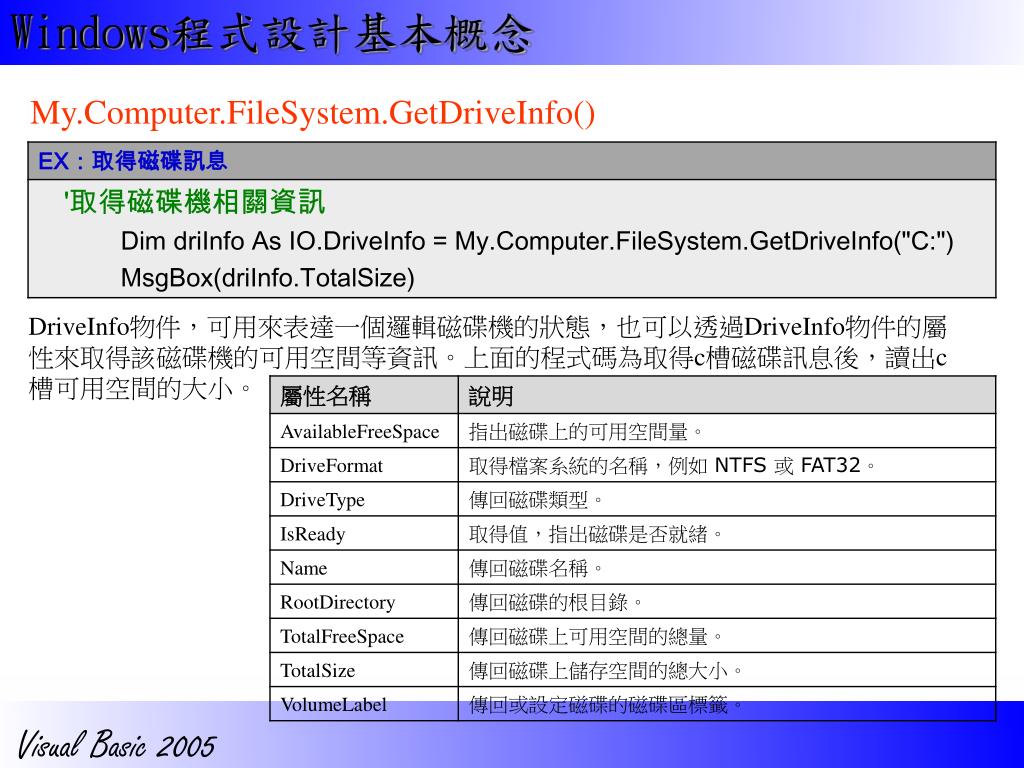Select the 'VolumeLabel' property cell
This screenshot has width=1024, height=768.
pos(364,704)
